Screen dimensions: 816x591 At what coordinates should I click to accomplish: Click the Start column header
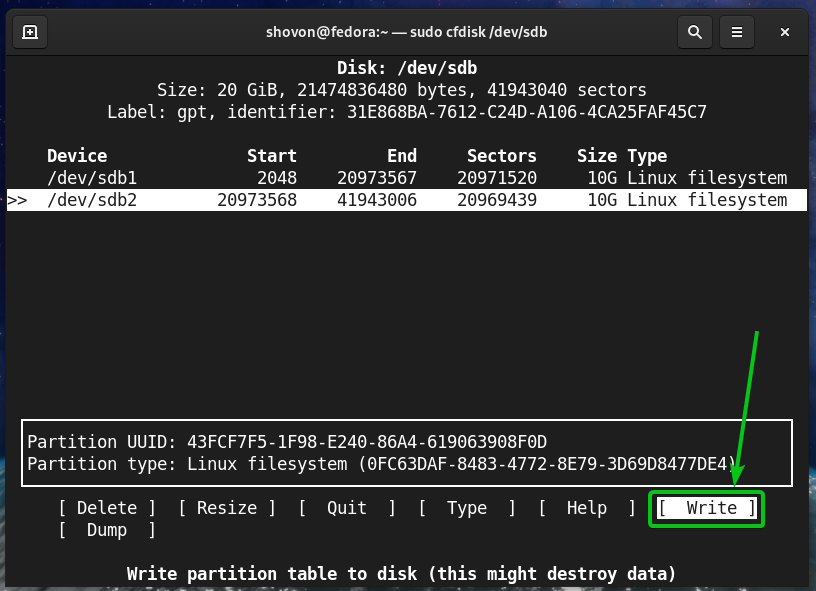pos(272,156)
